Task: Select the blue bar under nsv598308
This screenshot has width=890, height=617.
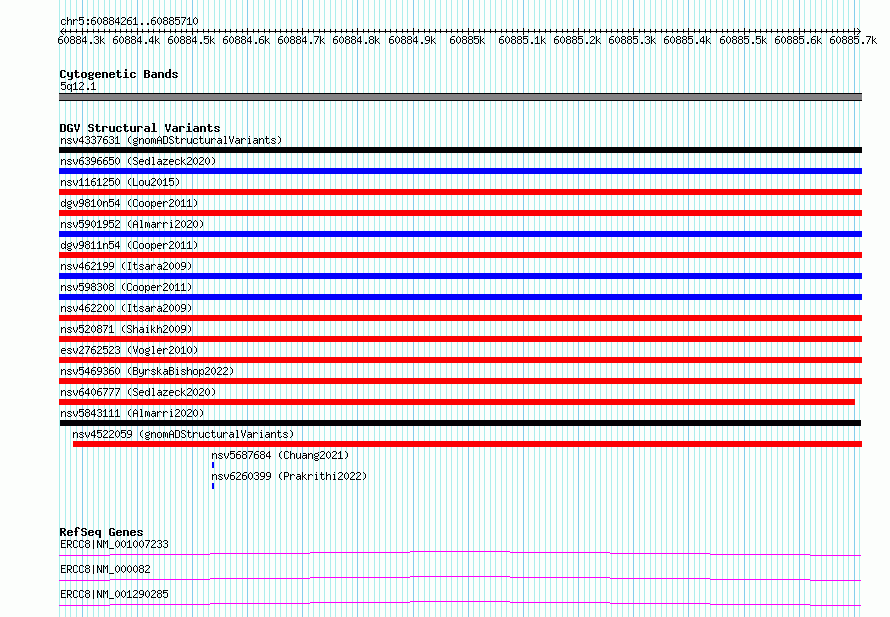Action: click(x=460, y=297)
